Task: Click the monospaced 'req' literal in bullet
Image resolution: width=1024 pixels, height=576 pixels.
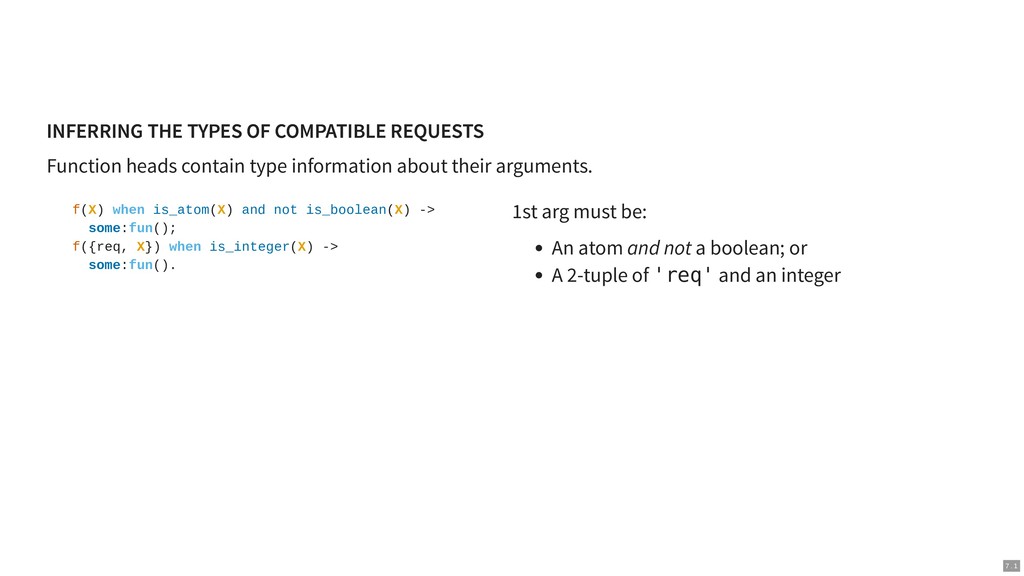Action: coord(684,275)
